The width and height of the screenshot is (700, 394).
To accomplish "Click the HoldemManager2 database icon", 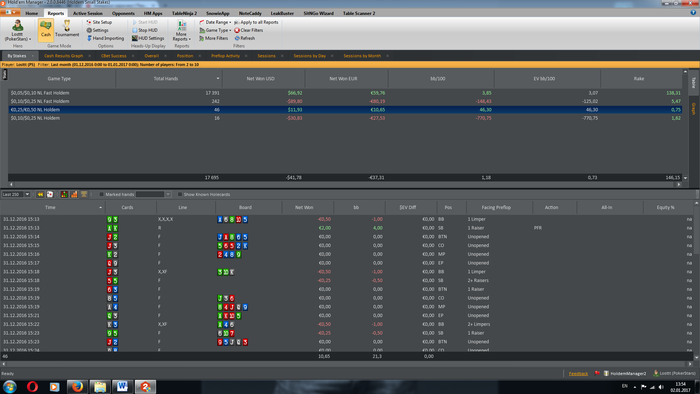I will point(606,373).
